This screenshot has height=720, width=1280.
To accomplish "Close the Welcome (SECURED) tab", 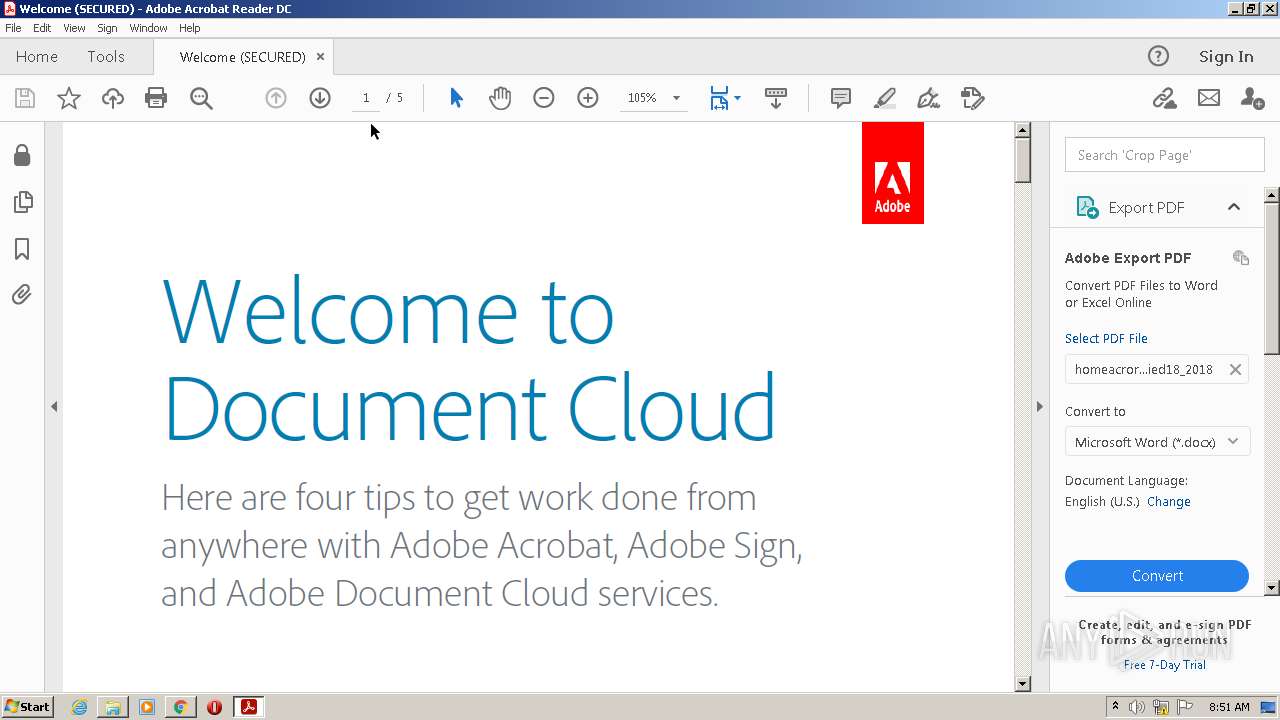I will pyautogui.click(x=320, y=57).
